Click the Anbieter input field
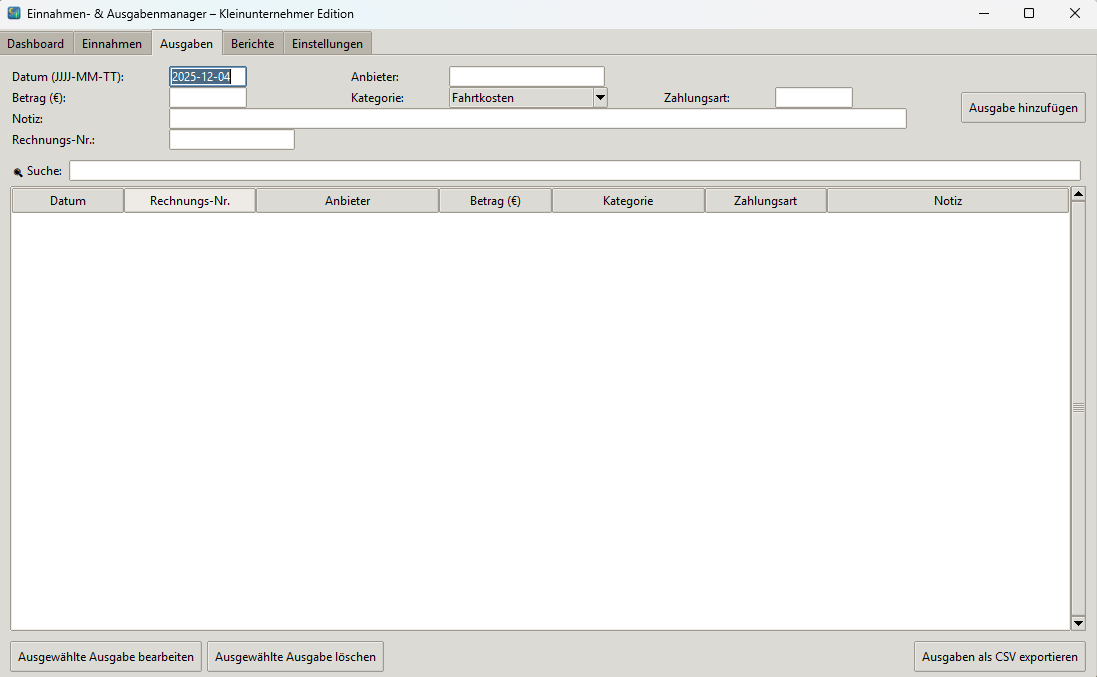The image size is (1097, 677). (526, 75)
